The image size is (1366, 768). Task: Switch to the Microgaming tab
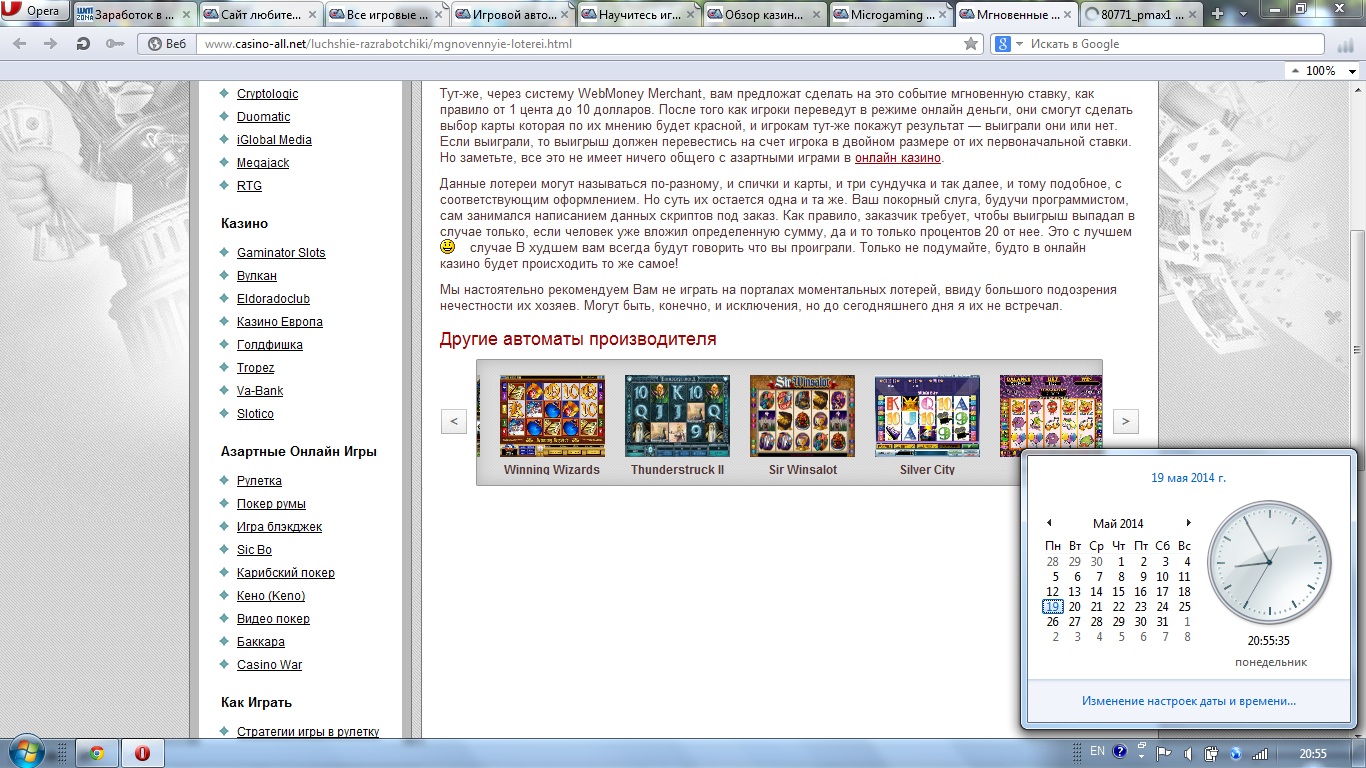coord(892,14)
